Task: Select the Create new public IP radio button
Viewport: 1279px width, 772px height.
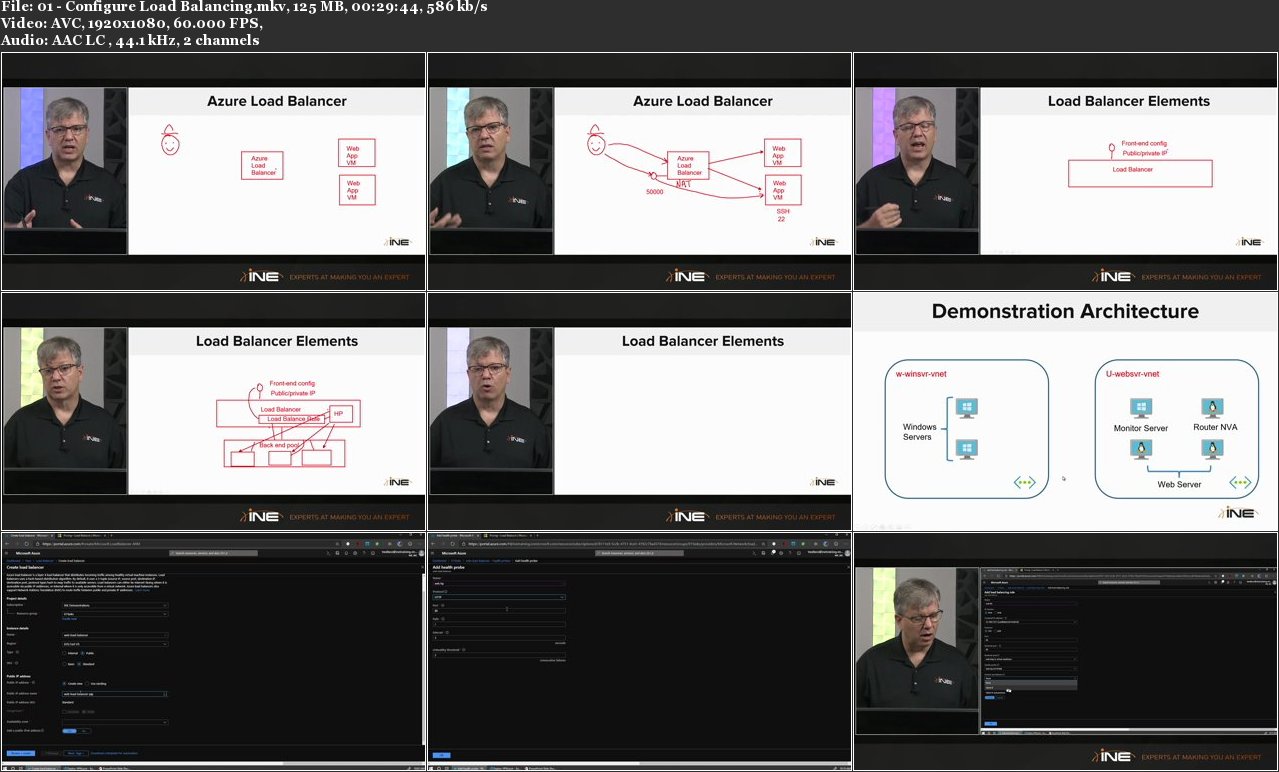Action: [x=64, y=684]
